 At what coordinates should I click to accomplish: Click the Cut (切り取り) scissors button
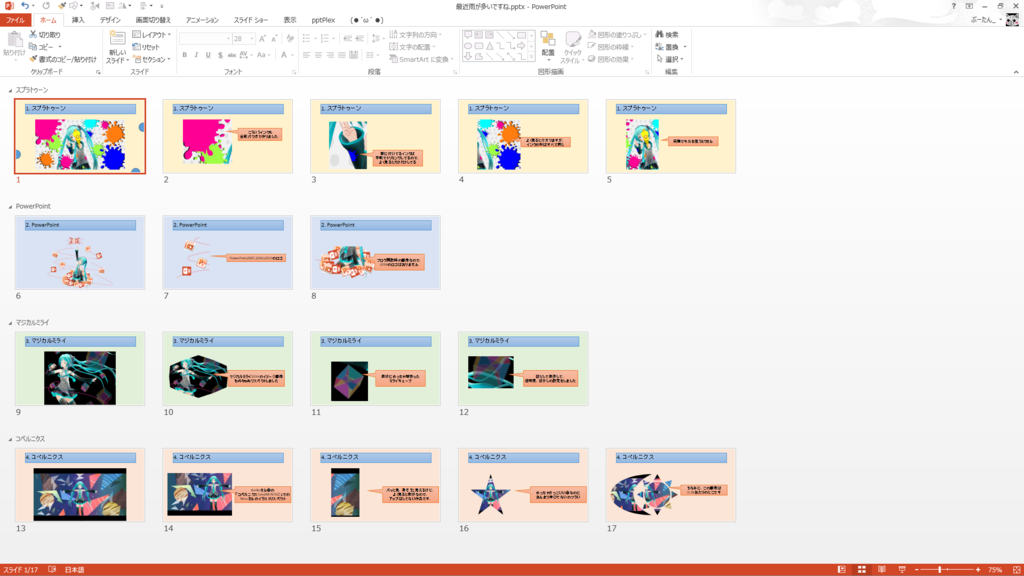coord(44,35)
